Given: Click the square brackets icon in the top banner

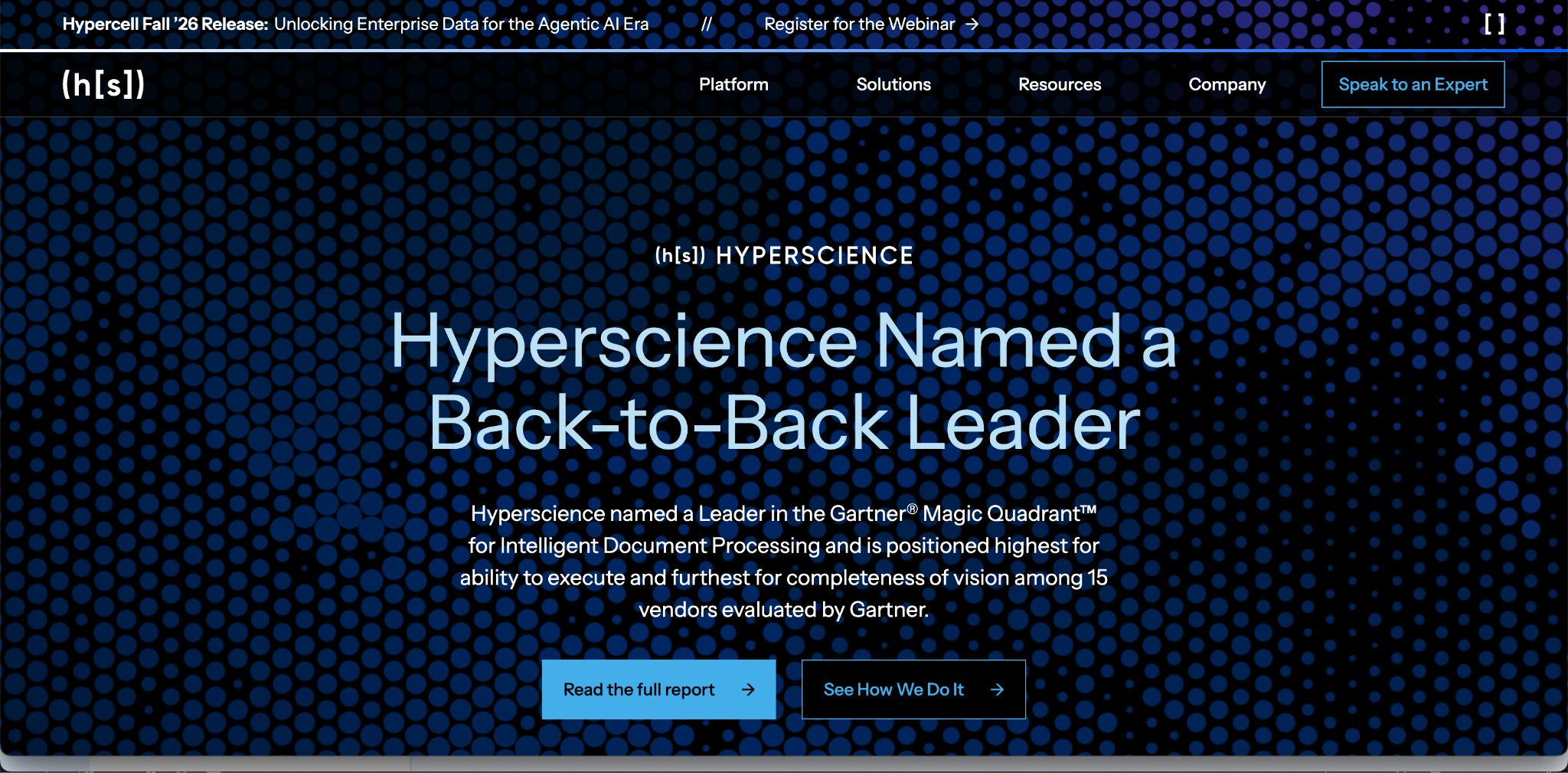Looking at the screenshot, I should click(1494, 24).
